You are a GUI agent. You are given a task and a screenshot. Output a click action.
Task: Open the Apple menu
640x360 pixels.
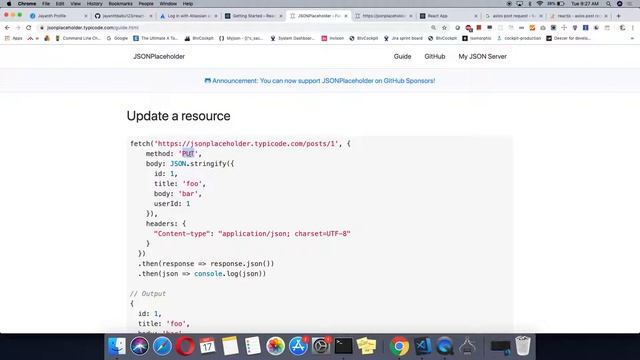[x=9, y=4]
